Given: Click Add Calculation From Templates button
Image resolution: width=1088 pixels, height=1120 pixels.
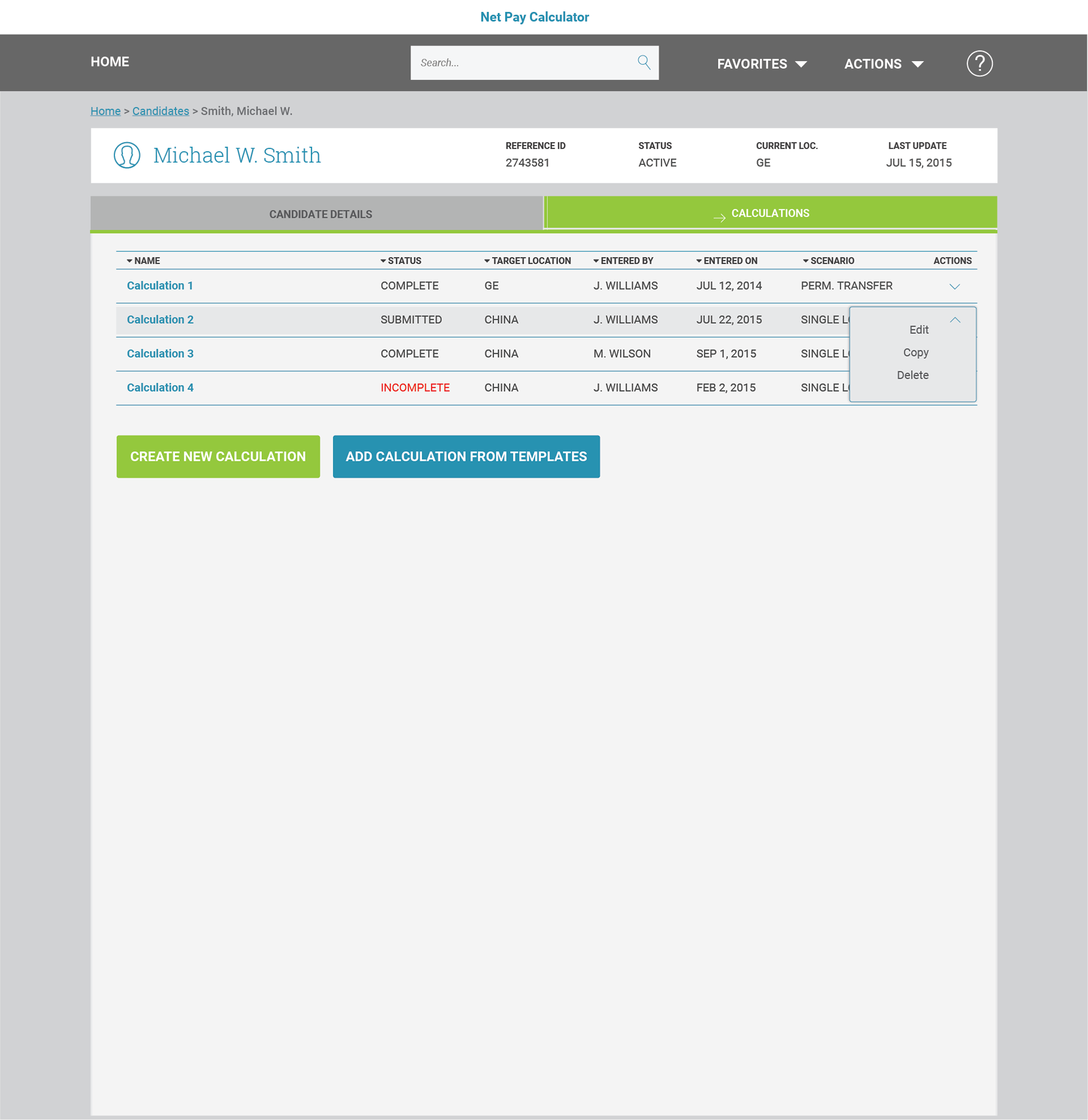Looking at the screenshot, I should pyautogui.click(x=466, y=456).
